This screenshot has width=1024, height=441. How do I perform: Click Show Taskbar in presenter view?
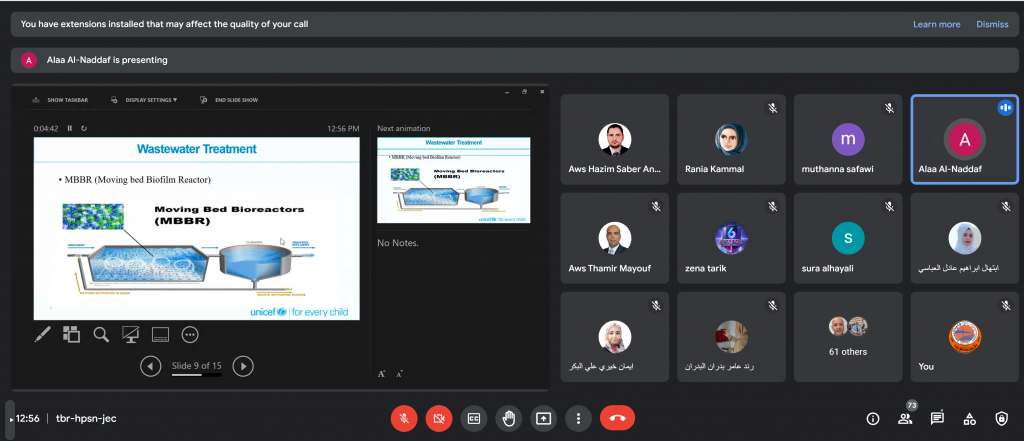pos(60,100)
